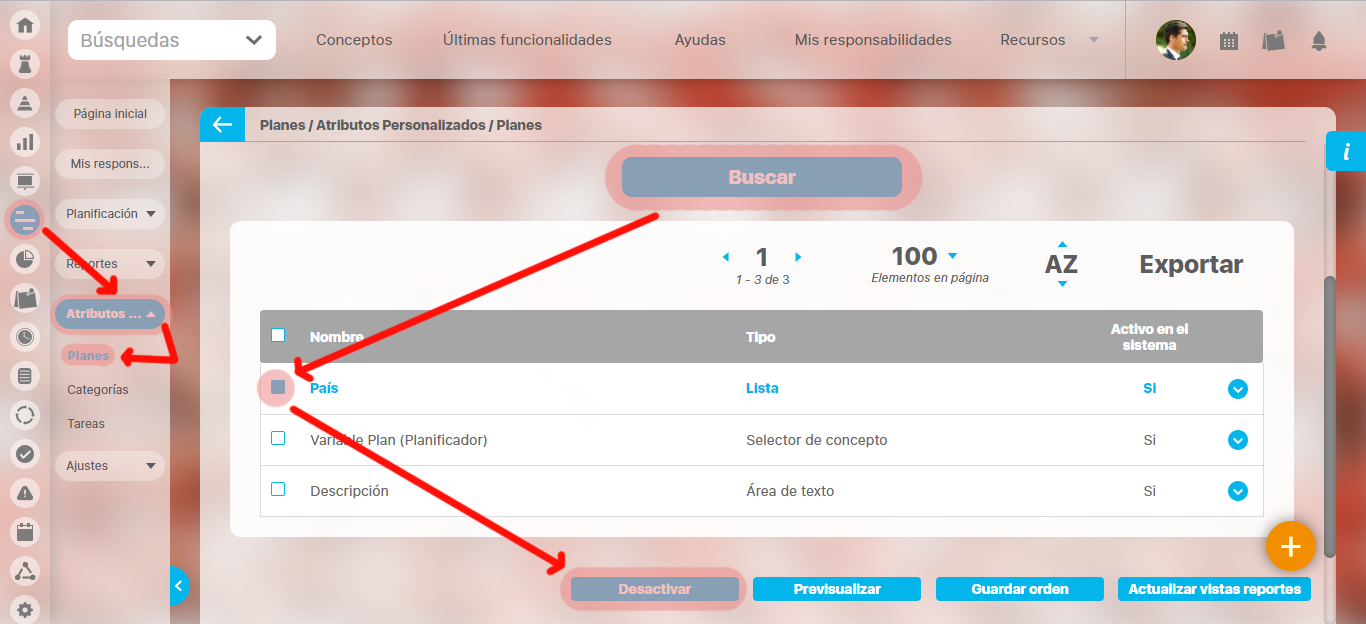Click the bar chart sidebar icon

click(x=25, y=142)
